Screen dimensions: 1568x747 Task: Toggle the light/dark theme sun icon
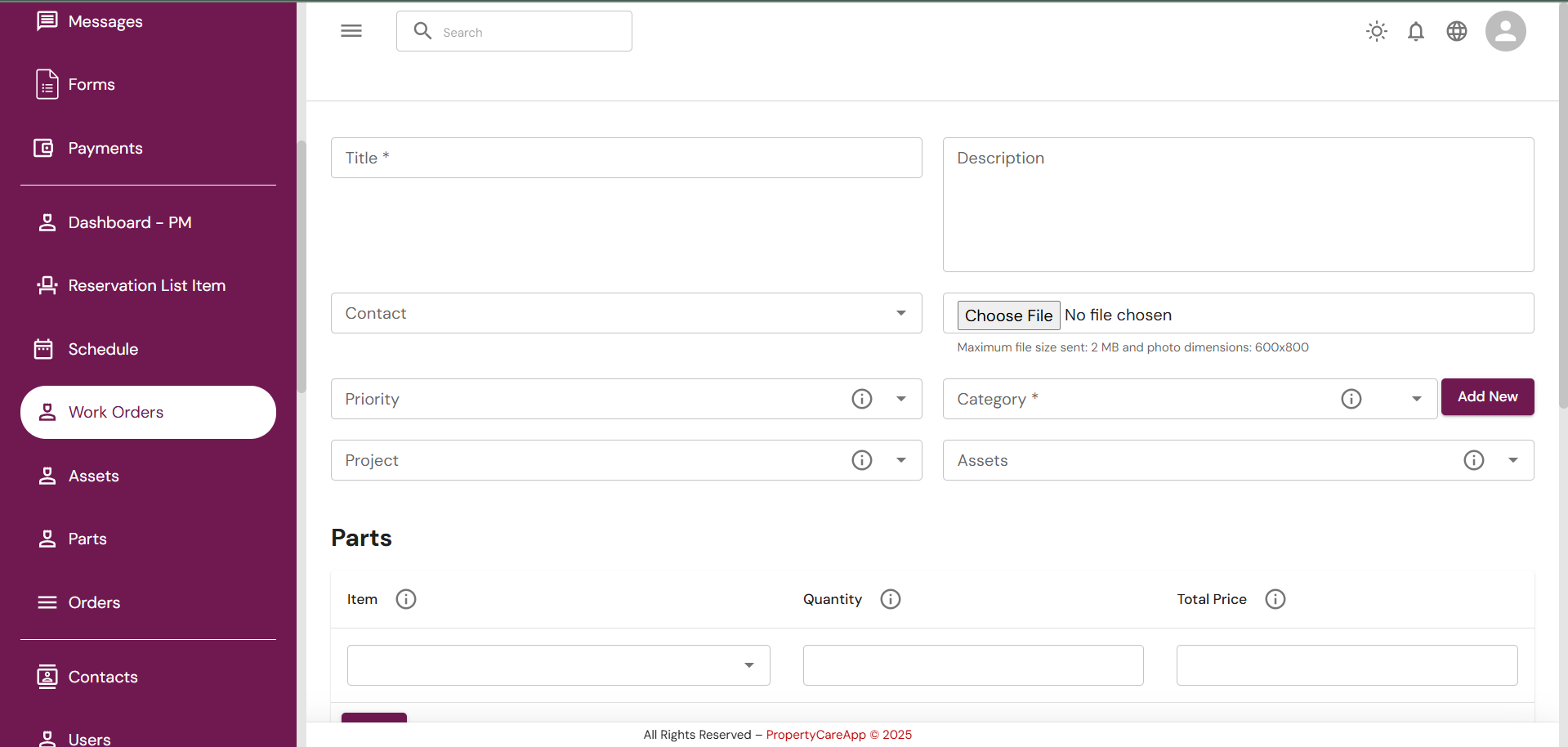coord(1377,31)
